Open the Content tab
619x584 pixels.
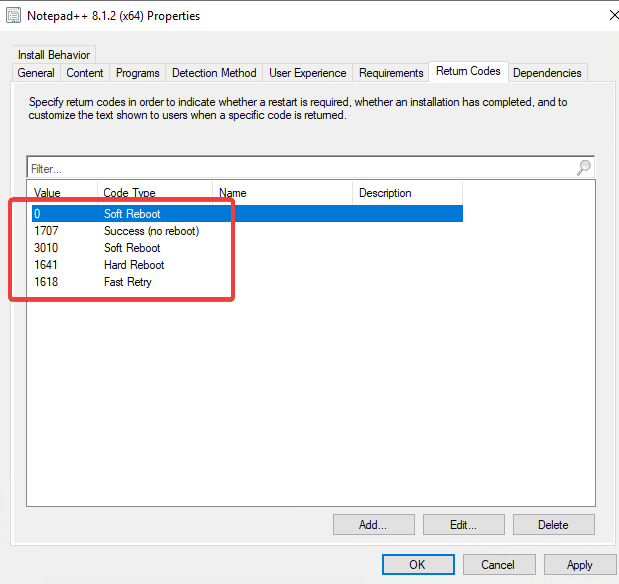pos(85,73)
